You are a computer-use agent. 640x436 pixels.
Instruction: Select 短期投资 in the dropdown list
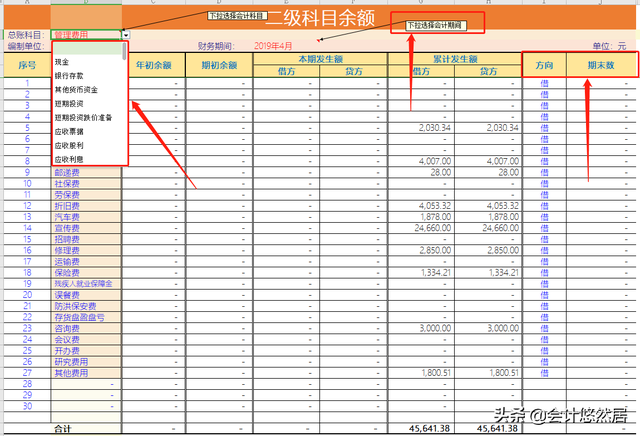[69, 104]
